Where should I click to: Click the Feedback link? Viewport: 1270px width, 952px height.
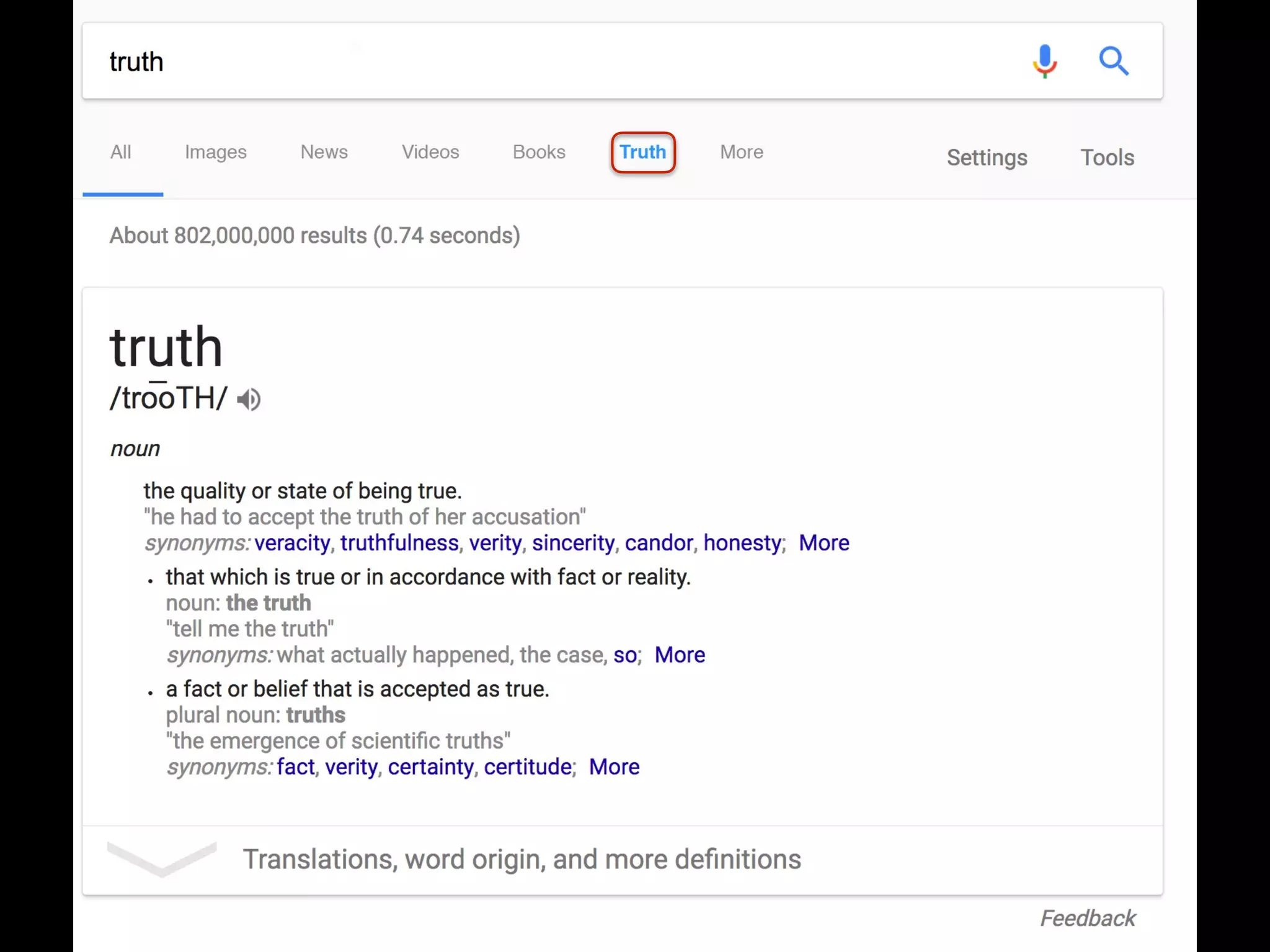(1088, 918)
